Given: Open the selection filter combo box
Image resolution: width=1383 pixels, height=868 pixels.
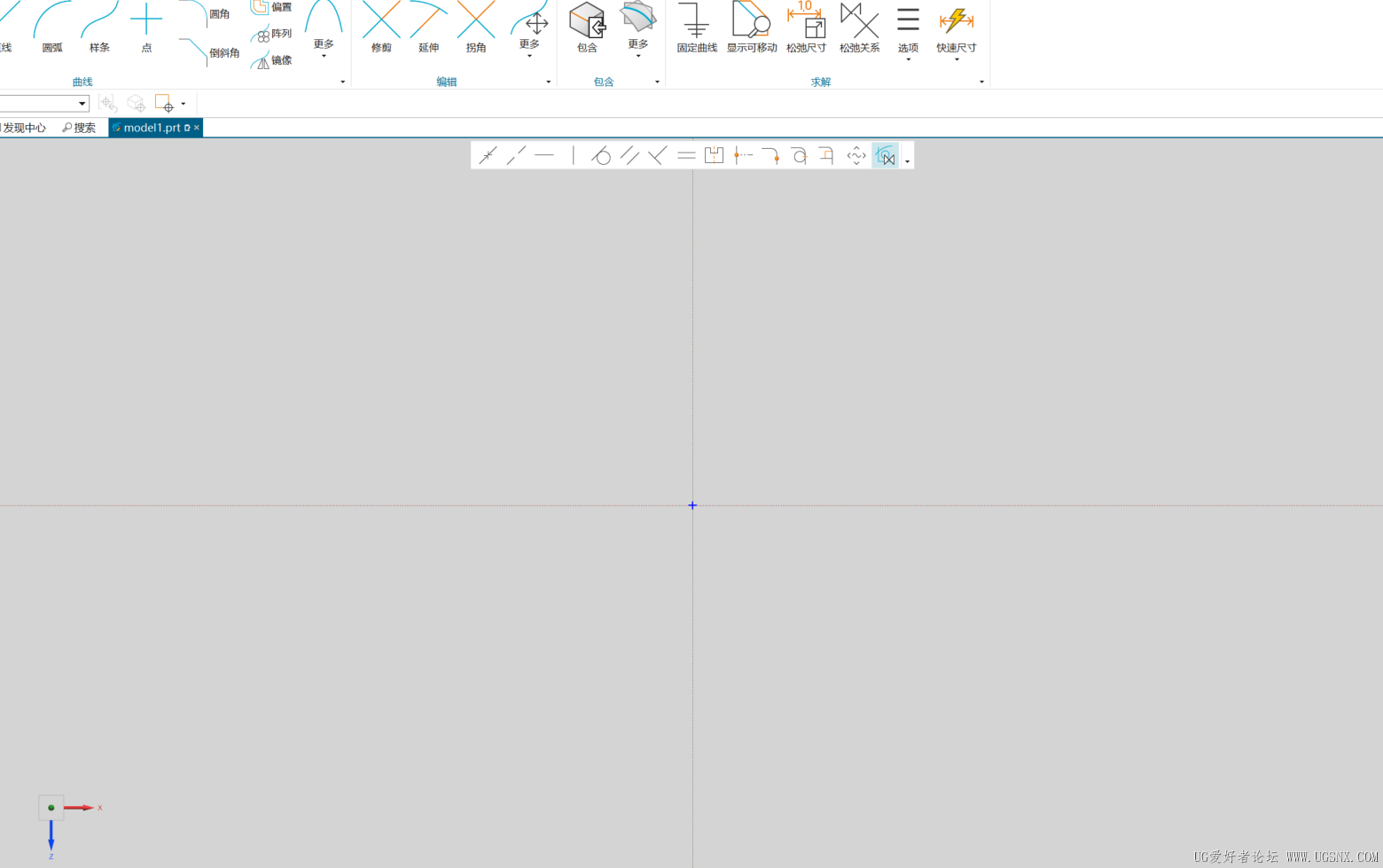Looking at the screenshot, I should [x=44, y=104].
